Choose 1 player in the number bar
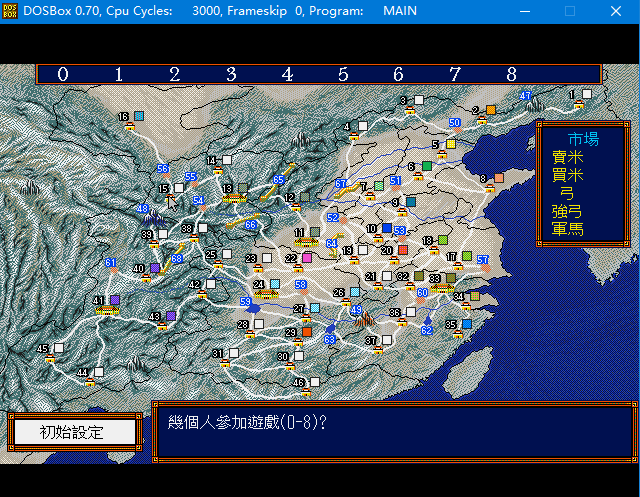Image resolution: width=640 pixels, height=497 pixels. click(x=119, y=74)
